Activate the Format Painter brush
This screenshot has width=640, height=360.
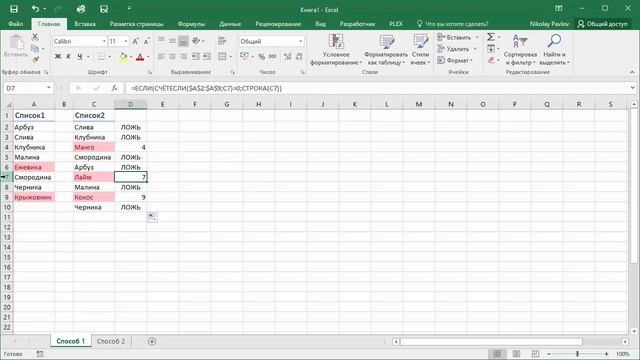pos(35,60)
